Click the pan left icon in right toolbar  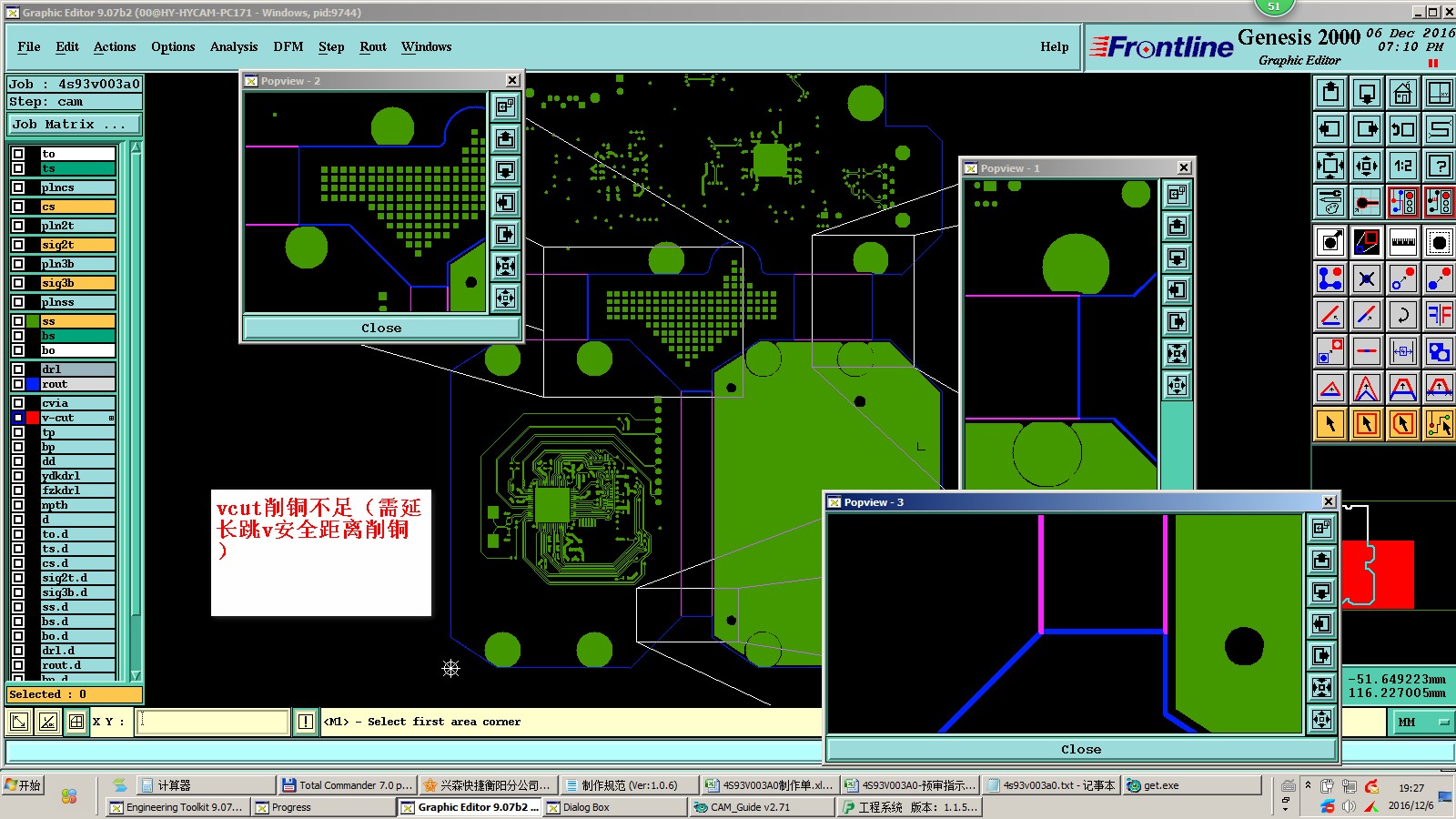click(1330, 129)
